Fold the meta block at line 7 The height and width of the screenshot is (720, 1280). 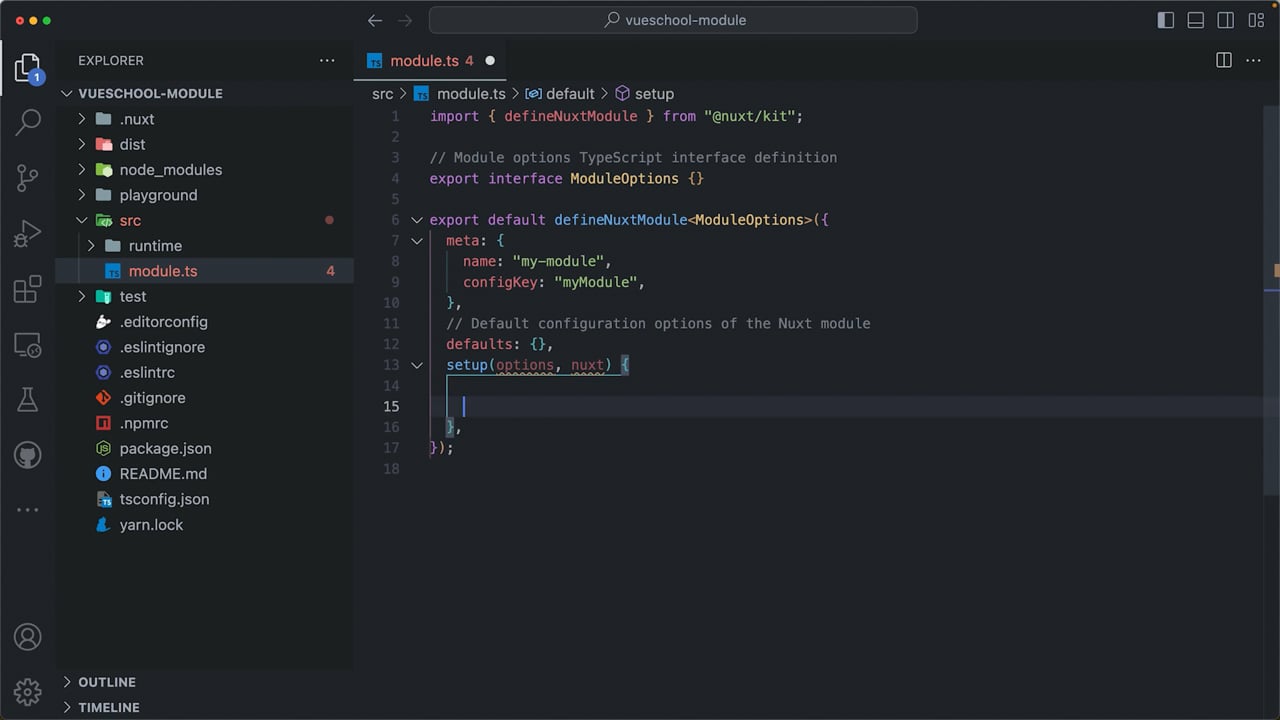point(417,241)
